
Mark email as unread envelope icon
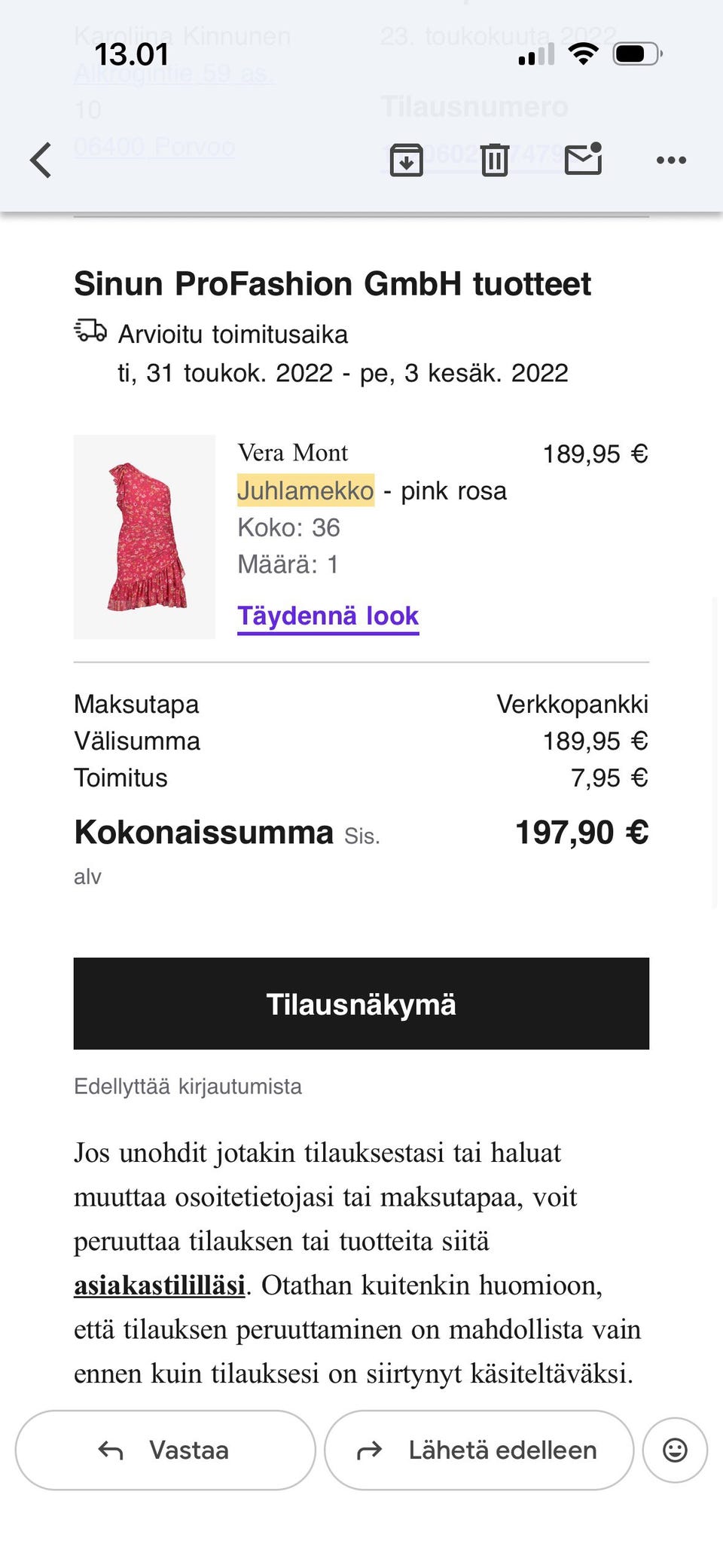(x=584, y=158)
